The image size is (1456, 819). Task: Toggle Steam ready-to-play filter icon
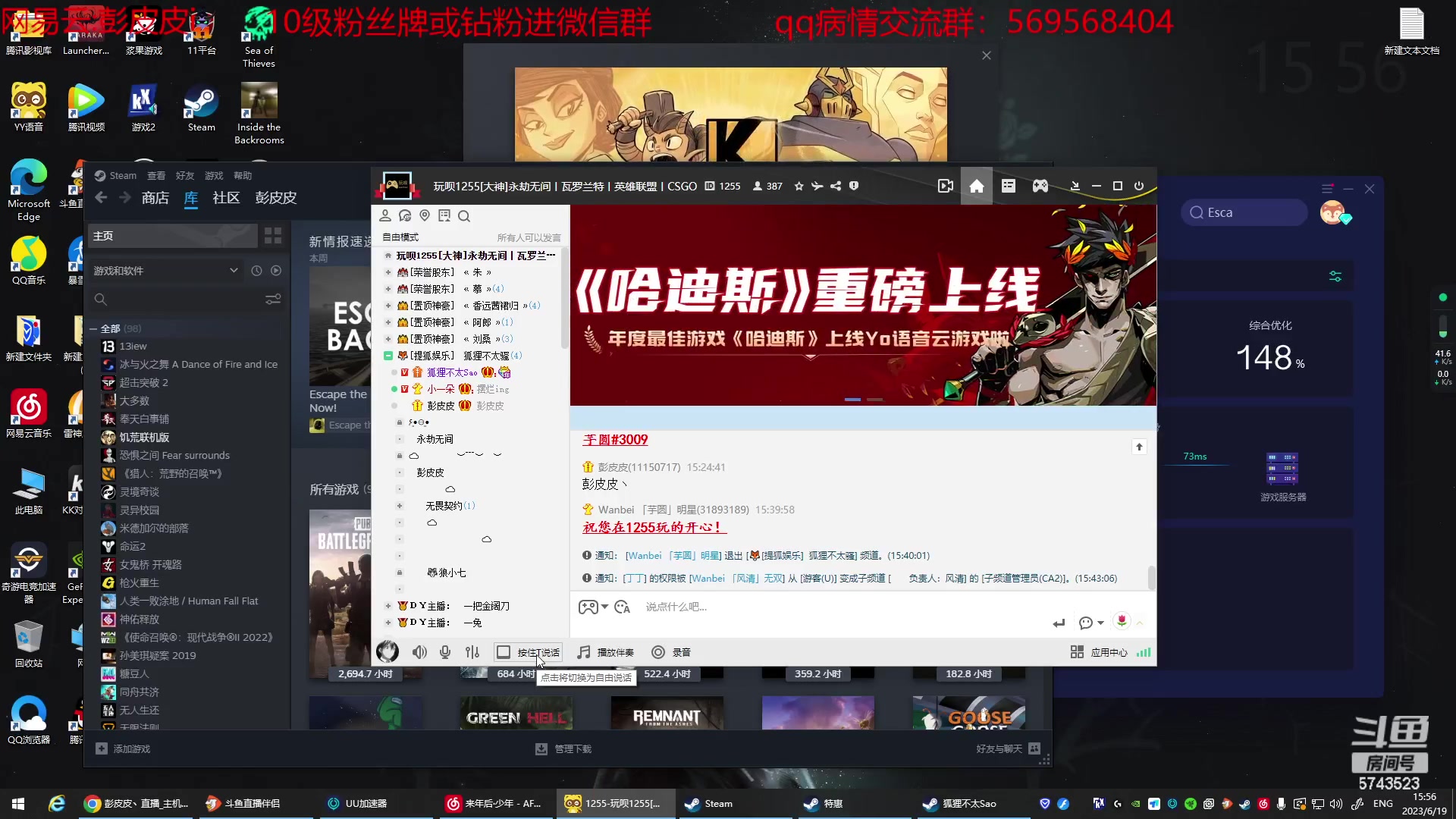(276, 271)
